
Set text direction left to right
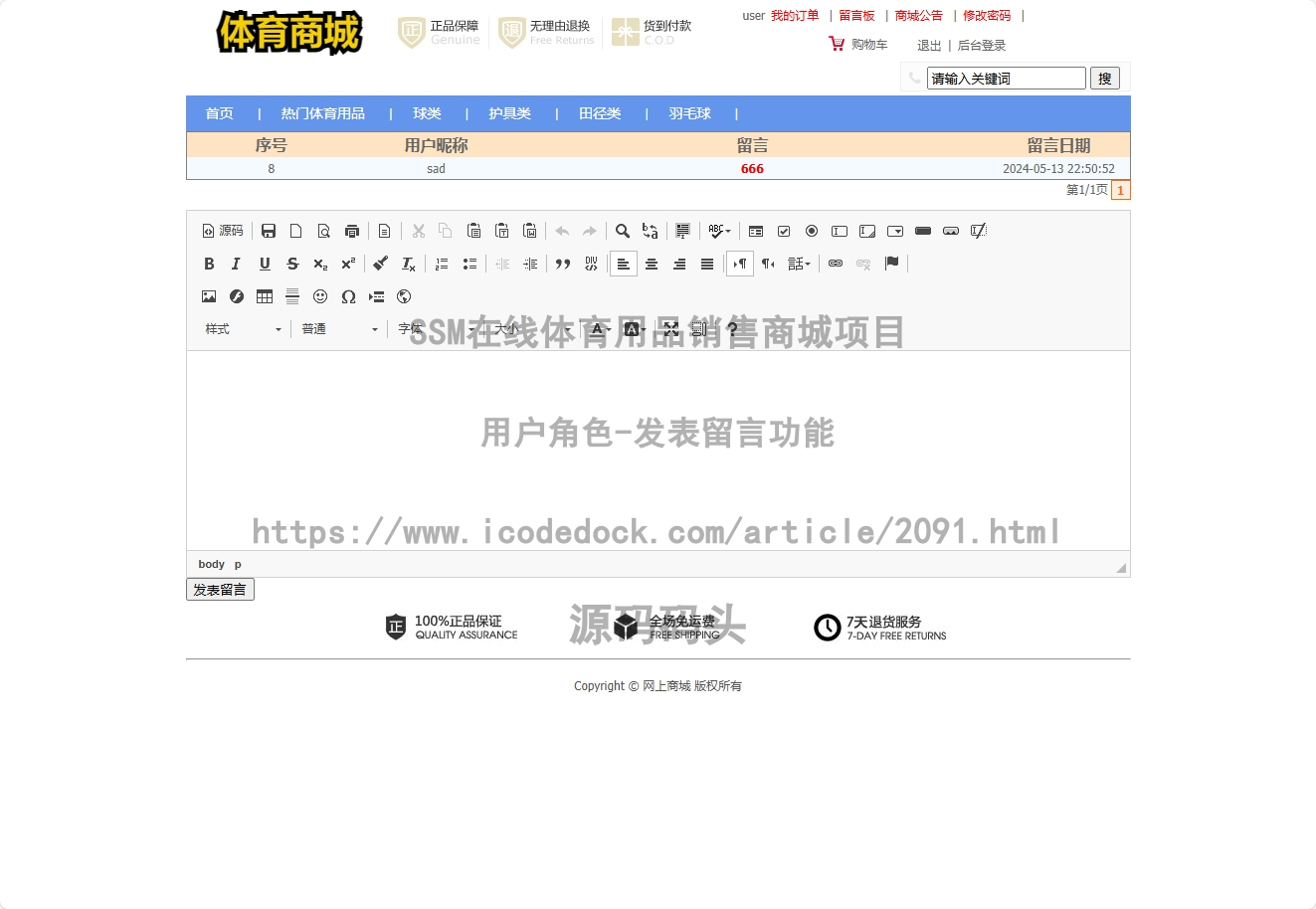pos(740,264)
